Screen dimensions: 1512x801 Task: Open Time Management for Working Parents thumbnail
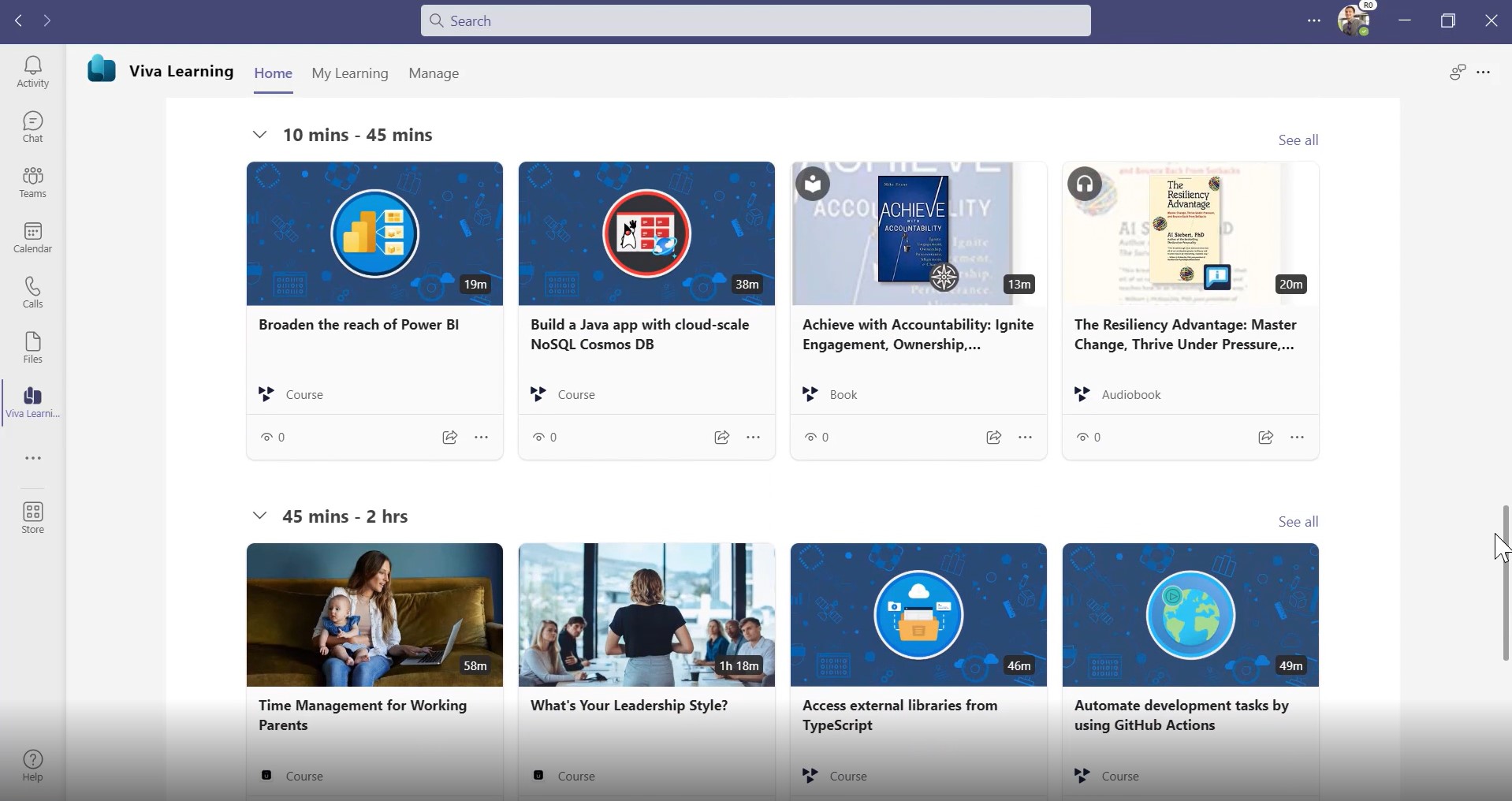click(x=374, y=615)
